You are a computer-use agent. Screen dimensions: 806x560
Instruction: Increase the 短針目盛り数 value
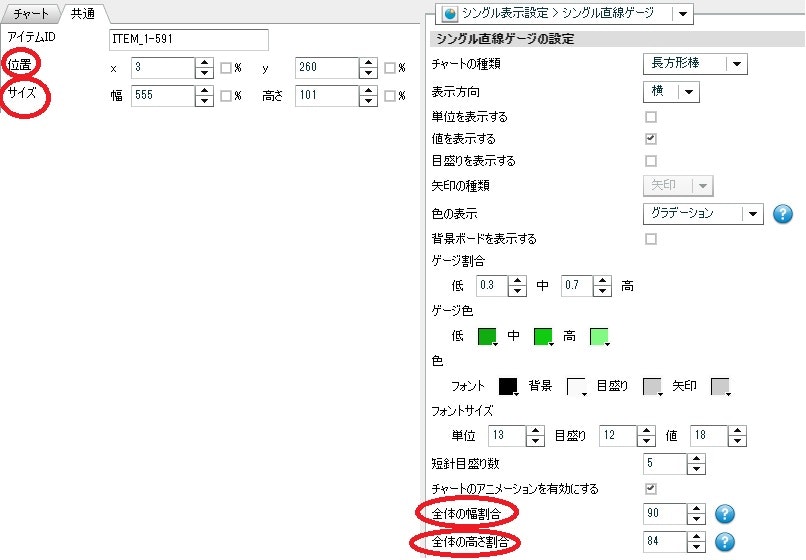pyautogui.click(x=696, y=459)
